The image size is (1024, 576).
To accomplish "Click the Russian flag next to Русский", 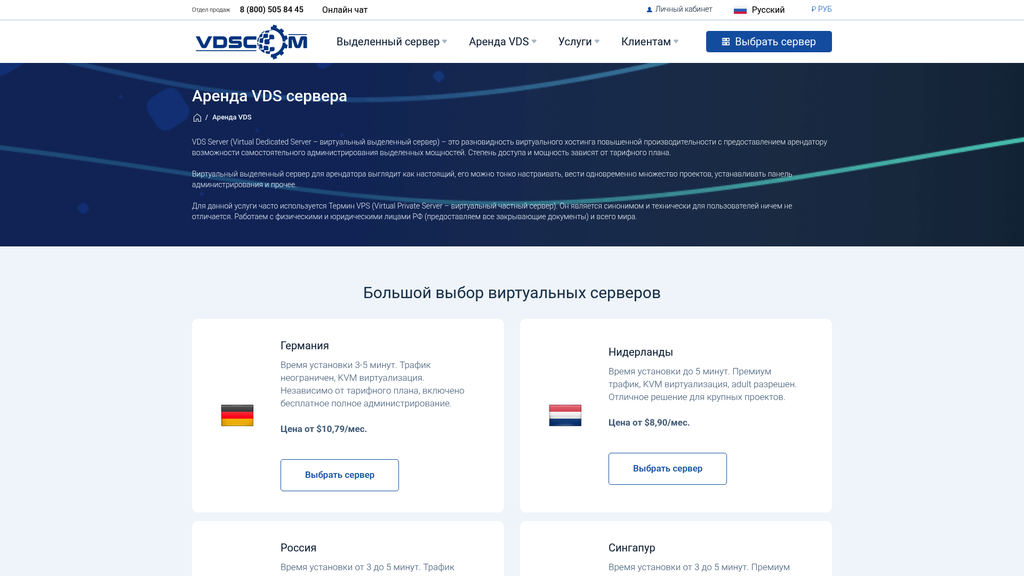I will pos(739,10).
